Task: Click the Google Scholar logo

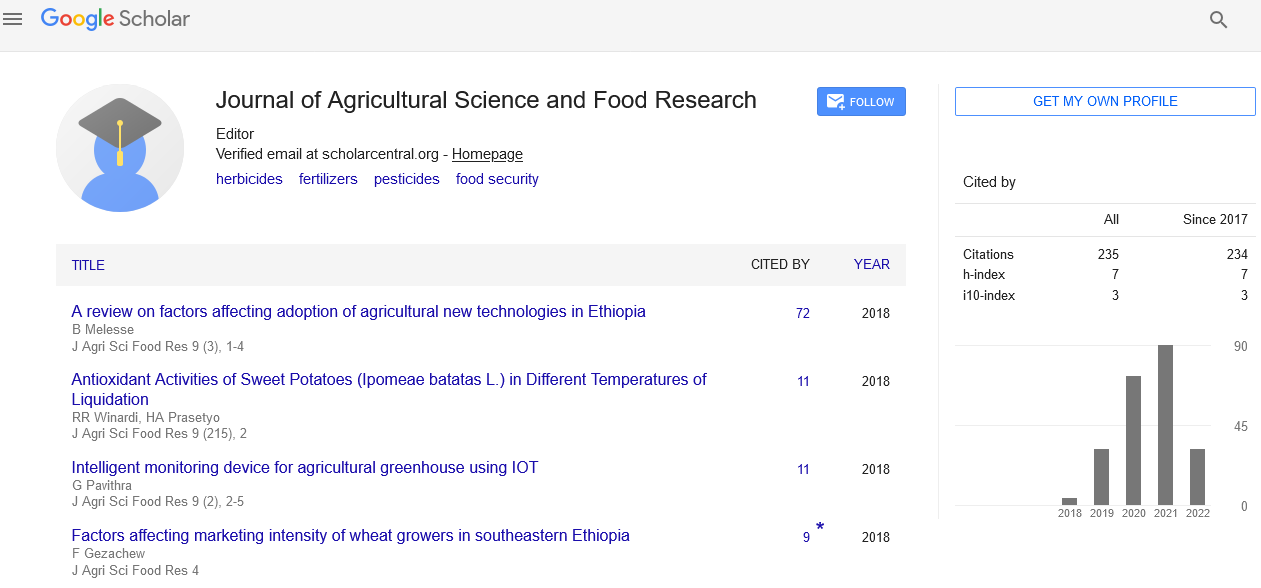Action: [x=115, y=19]
